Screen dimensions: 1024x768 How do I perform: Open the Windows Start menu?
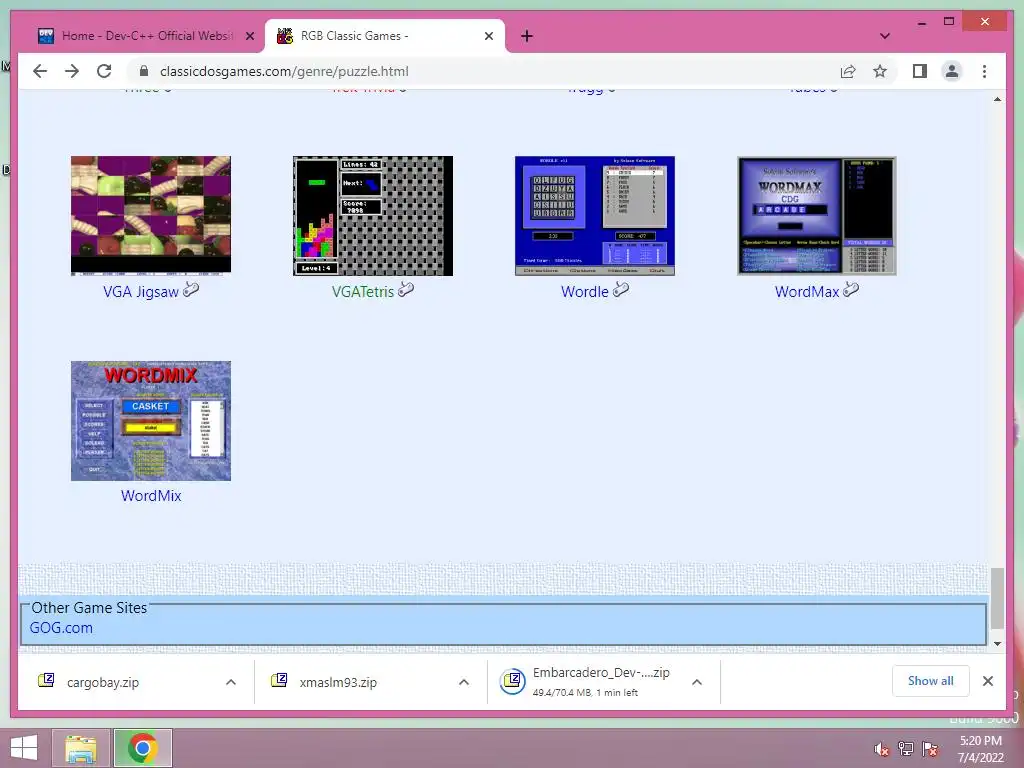pyautogui.click(x=24, y=748)
